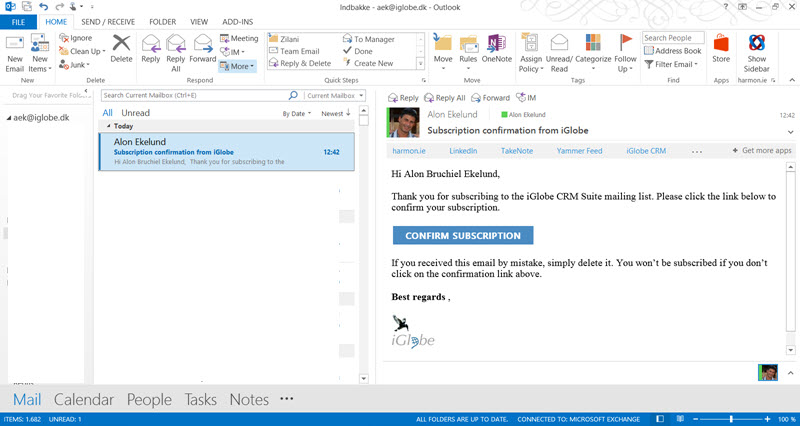
Task: Click Get more apps
Action: [x=762, y=151]
